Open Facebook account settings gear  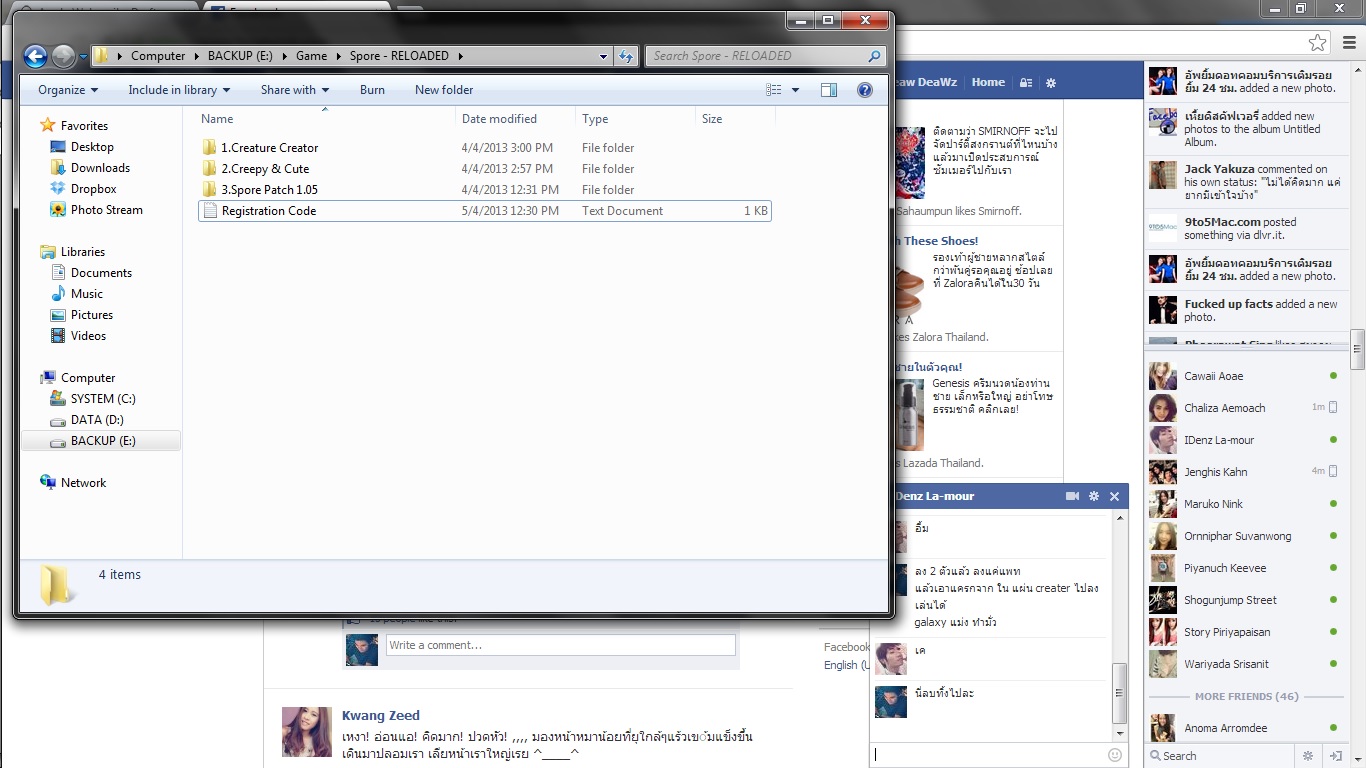coord(1051,83)
